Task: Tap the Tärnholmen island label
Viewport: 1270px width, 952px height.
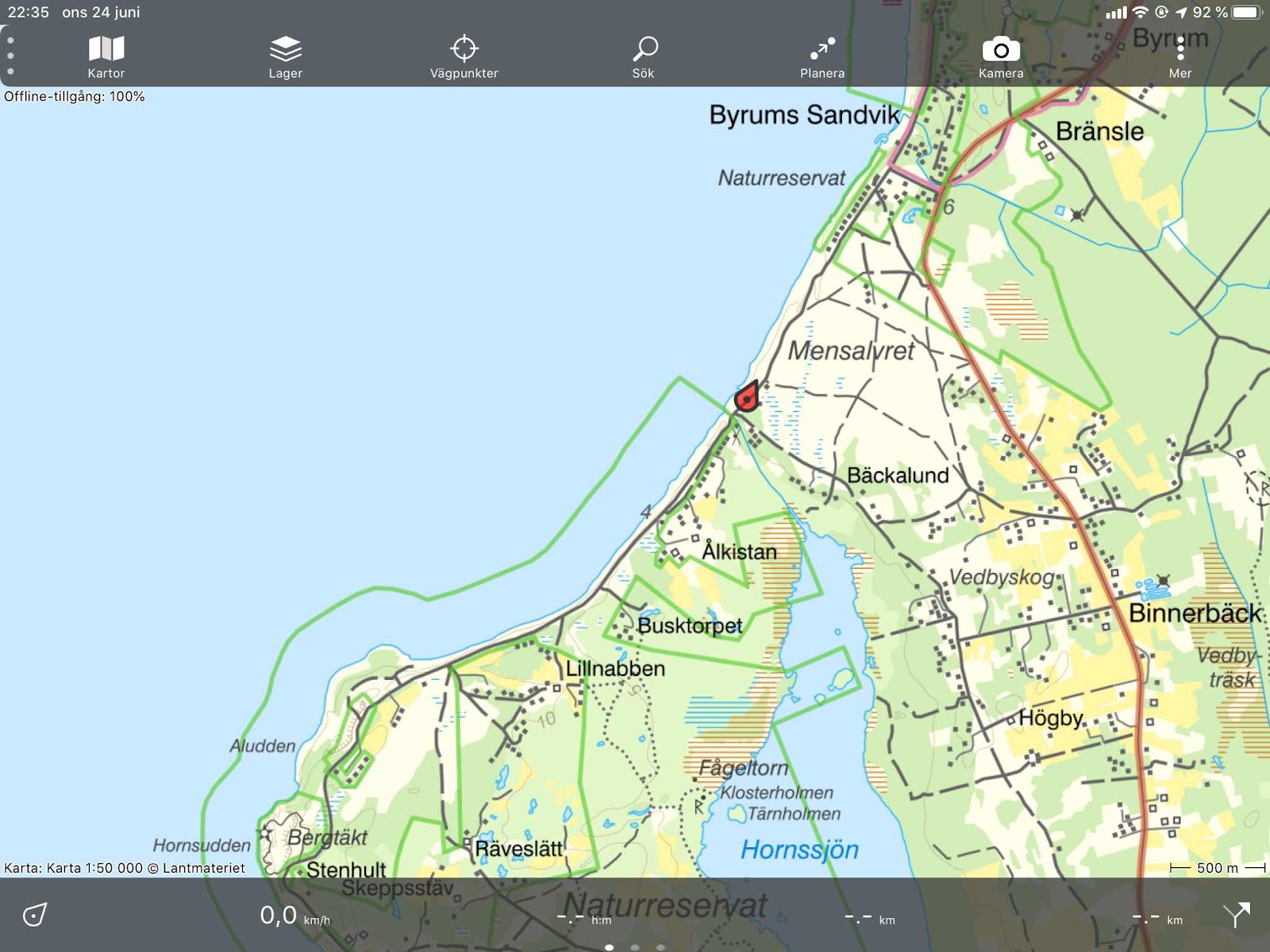Action: pyautogui.click(x=794, y=814)
